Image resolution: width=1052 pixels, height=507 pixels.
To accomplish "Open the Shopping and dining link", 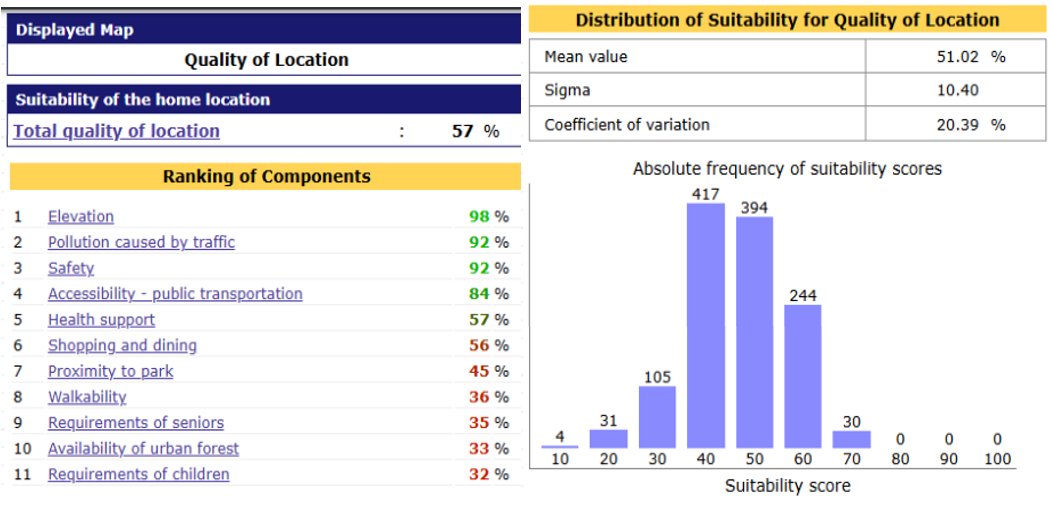I will tap(122, 346).
